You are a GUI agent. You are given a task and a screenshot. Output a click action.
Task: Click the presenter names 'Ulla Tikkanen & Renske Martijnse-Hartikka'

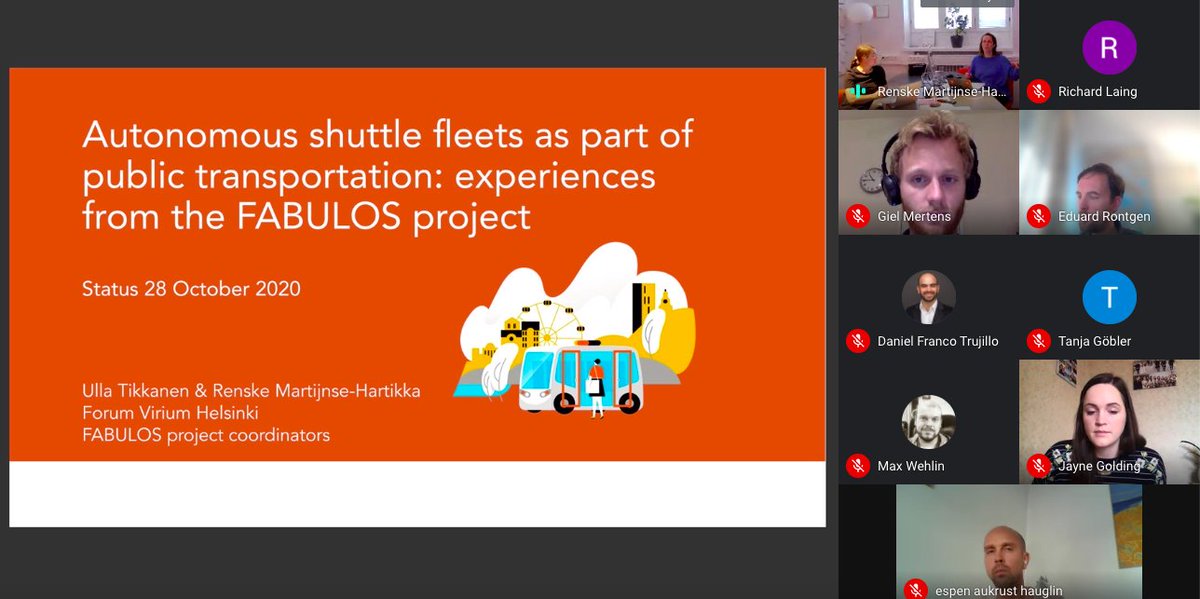tap(251, 391)
